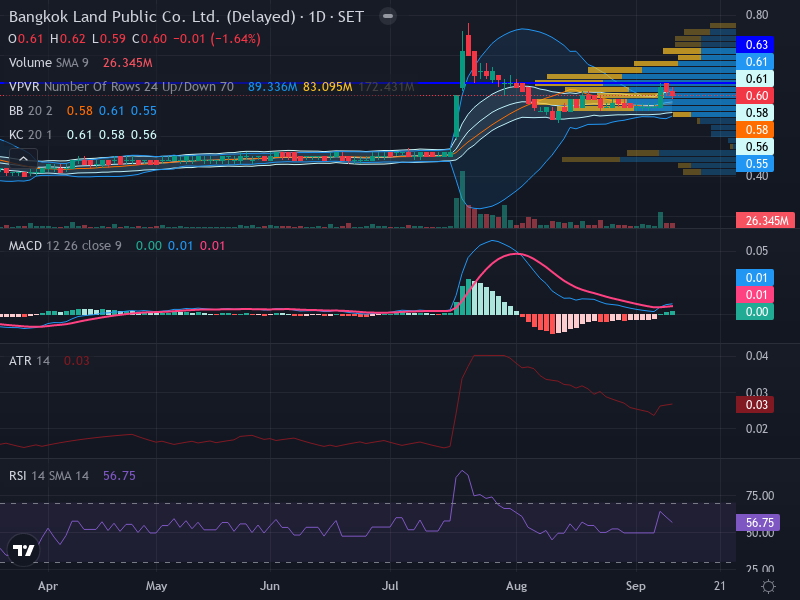Click the Aug label on time axis
This screenshot has height=600, width=800.
click(516, 586)
